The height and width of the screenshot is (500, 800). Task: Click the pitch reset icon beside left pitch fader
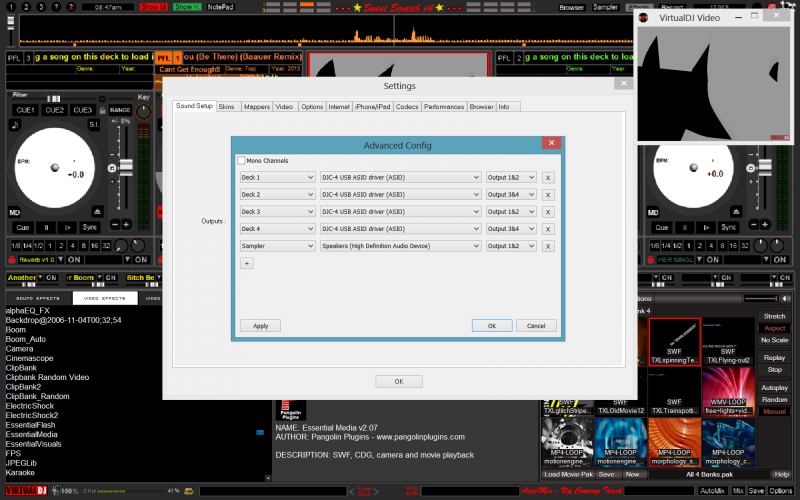[x=112, y=168]
